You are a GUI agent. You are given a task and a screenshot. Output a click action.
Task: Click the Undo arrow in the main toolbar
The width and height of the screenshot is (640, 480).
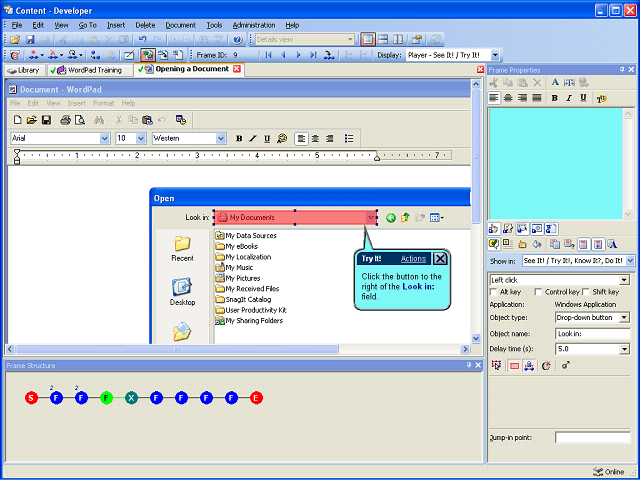click(142, 40)
